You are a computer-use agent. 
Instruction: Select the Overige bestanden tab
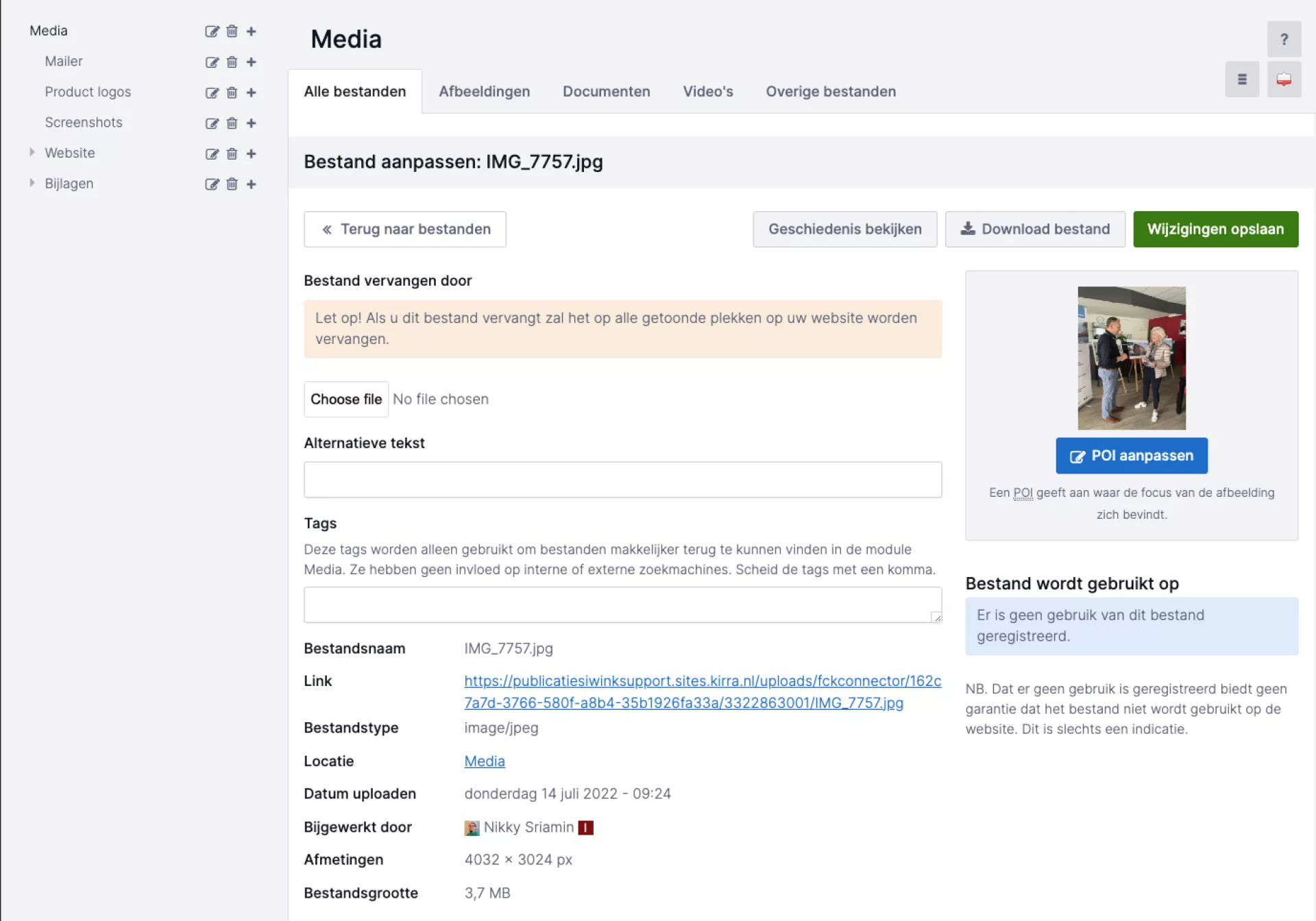830,92
